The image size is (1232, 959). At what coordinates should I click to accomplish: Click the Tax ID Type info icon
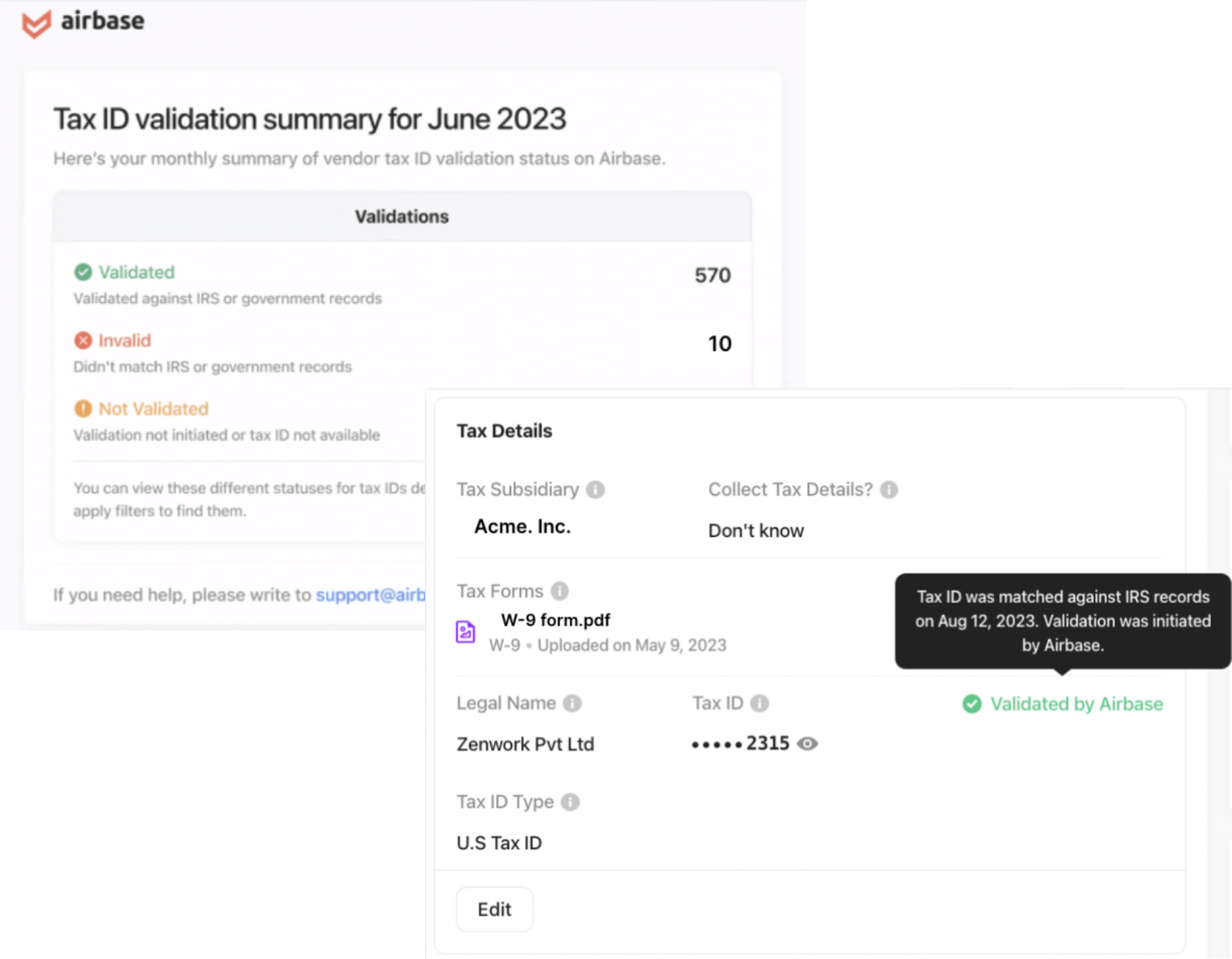pyautogui.click(x=570, y=802)
